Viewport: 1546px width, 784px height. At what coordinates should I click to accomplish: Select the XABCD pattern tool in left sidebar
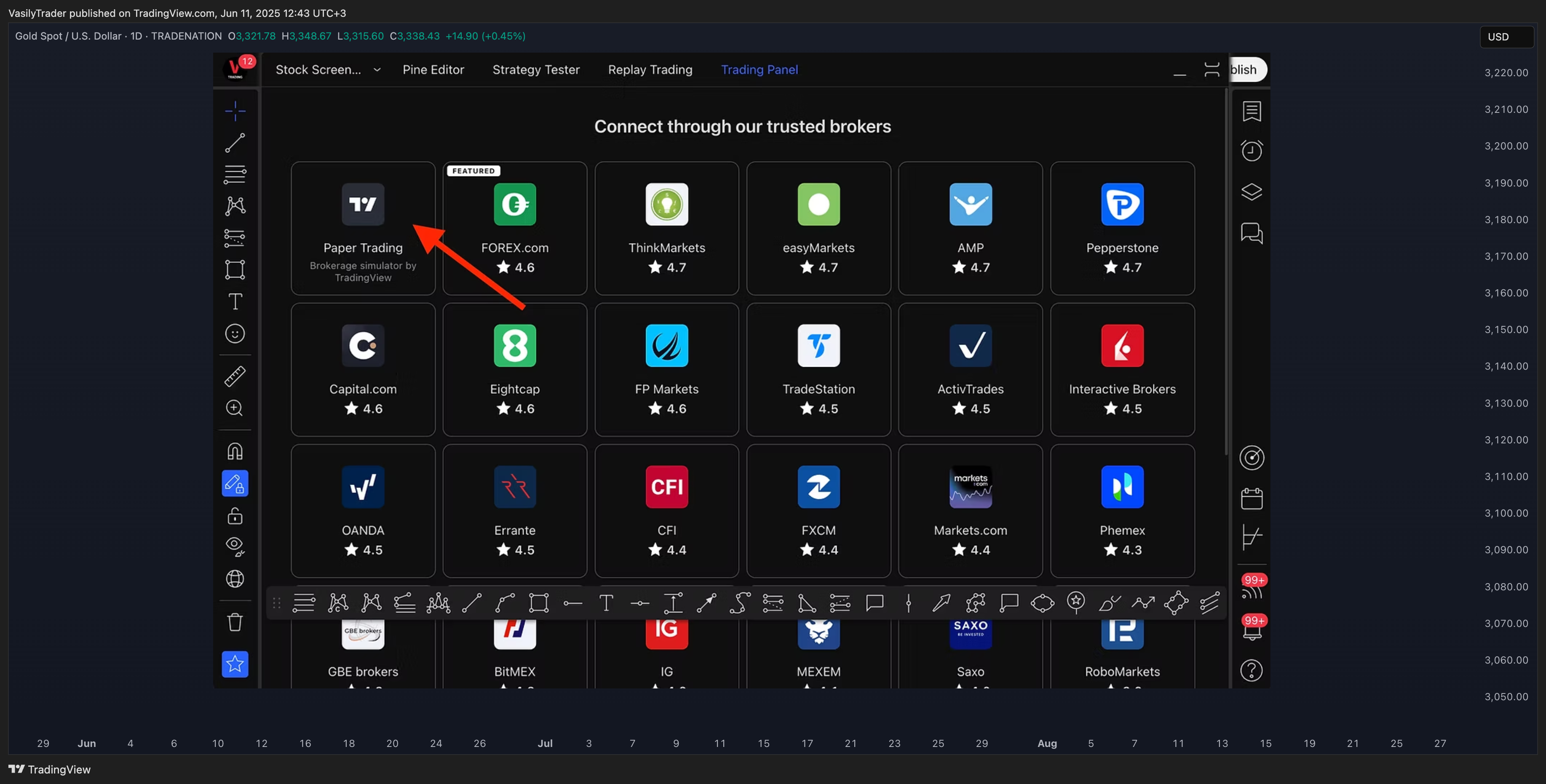tap(235, 206)
